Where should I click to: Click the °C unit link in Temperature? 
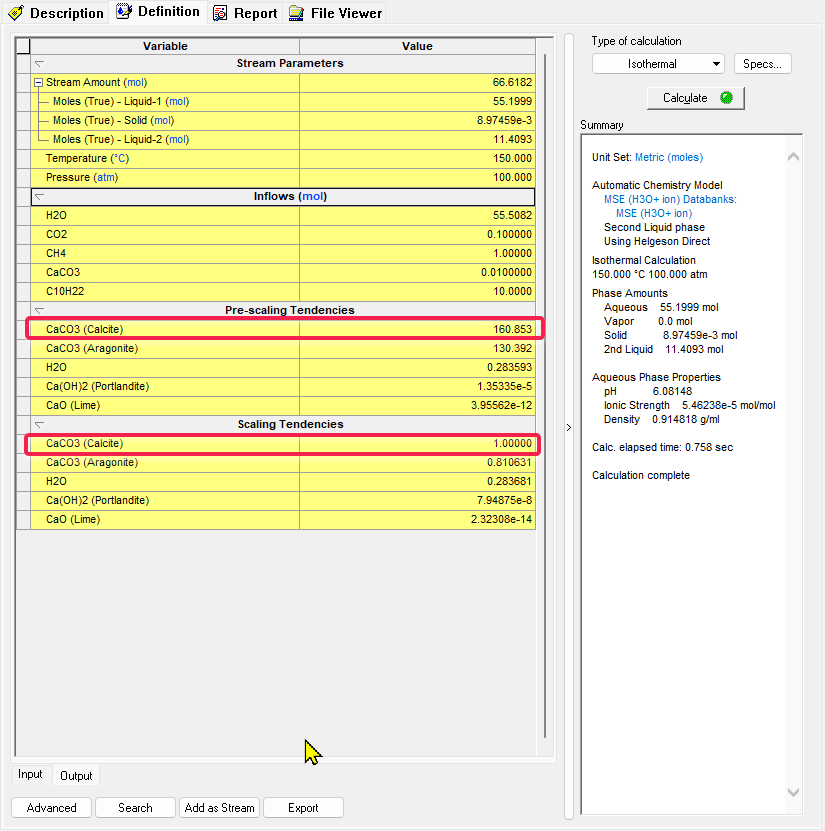coord(120,158)
